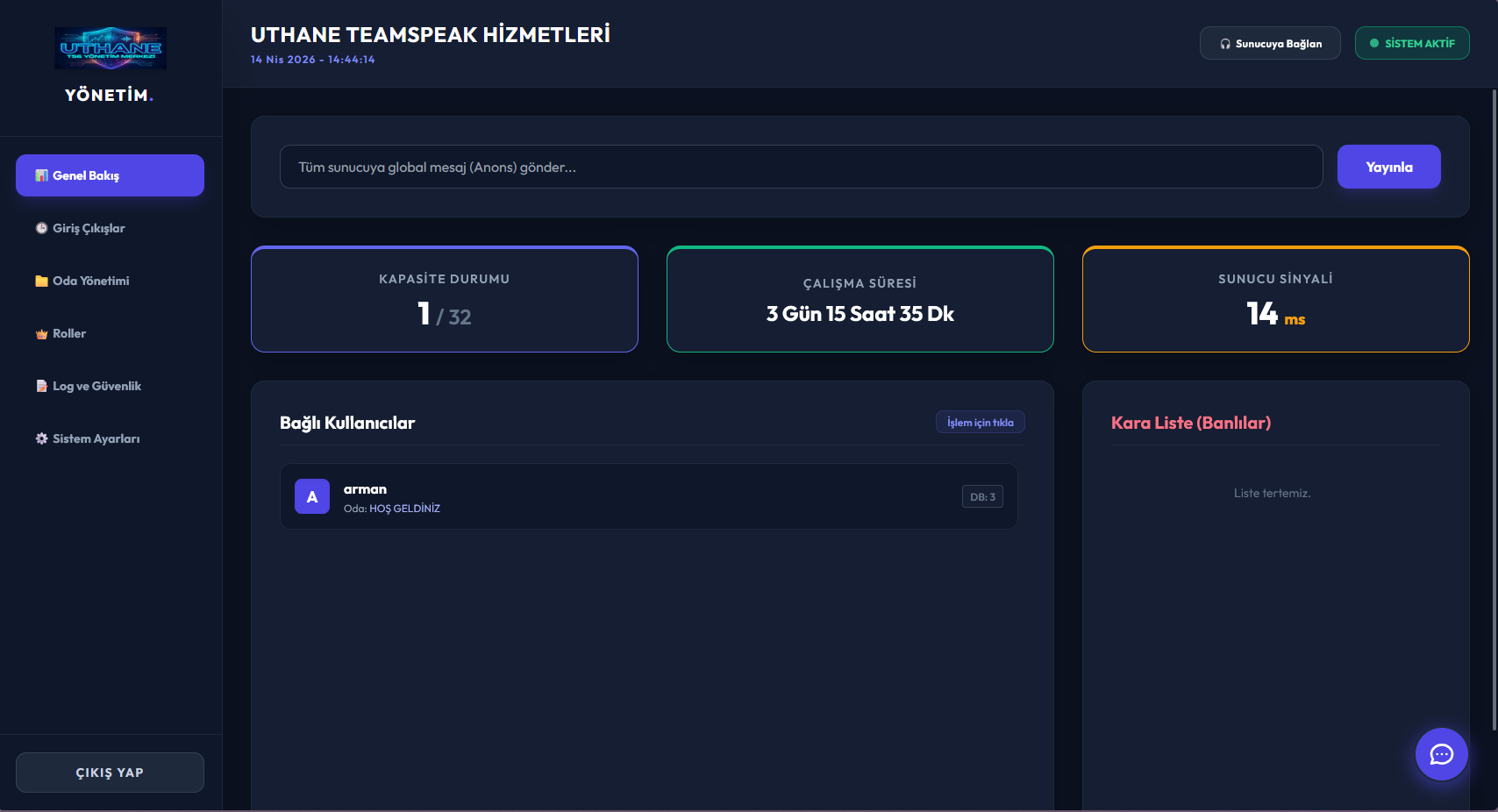Select the KAPASİTE DURUMU card
The width and height of the screenshot is (1498, 812).
(445, 299)
